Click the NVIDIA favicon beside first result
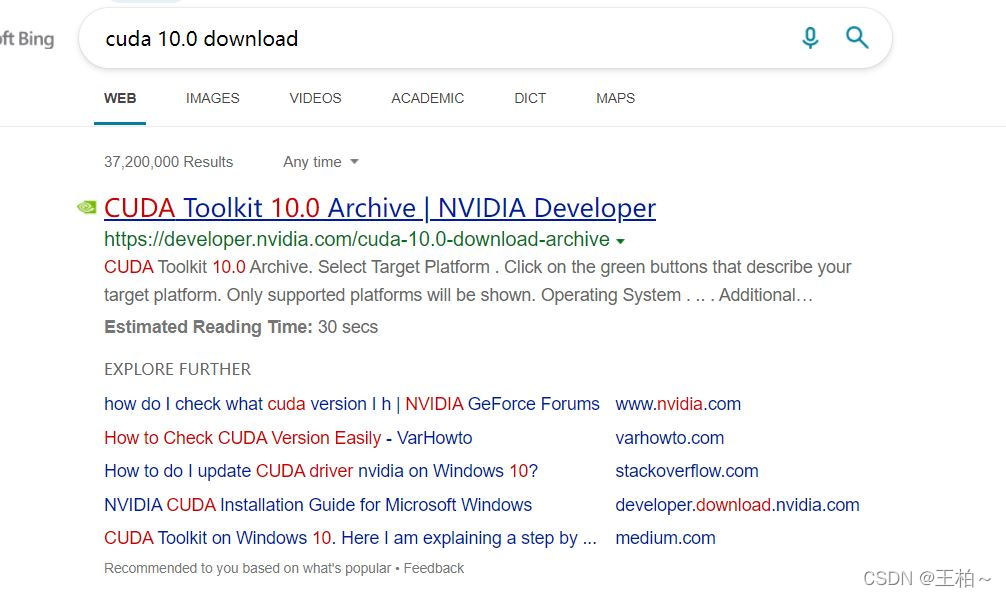The height and width of the screenshot is (597, 1006). (x=87, y=207)
